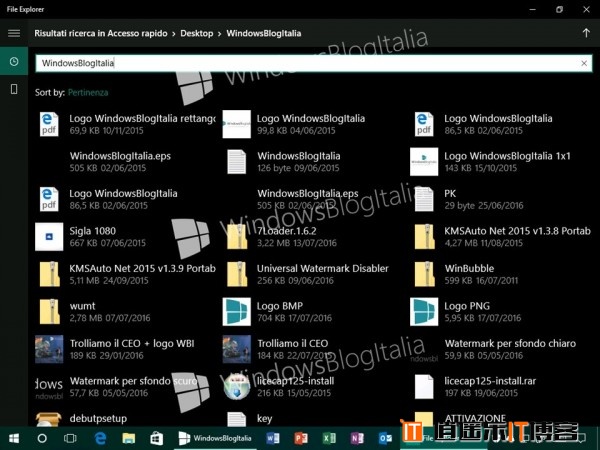The height and width of the screenshot is (450, 600).
Task: Select ATTIVAZIONE folder name
Action: click(475, 418)
